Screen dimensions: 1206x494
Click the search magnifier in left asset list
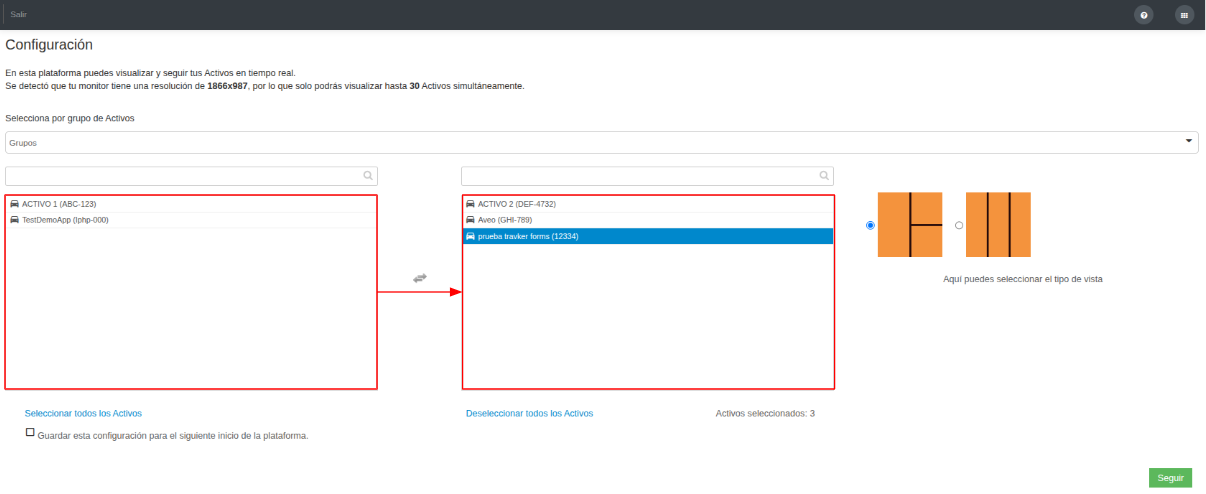(x=369, y=176)
